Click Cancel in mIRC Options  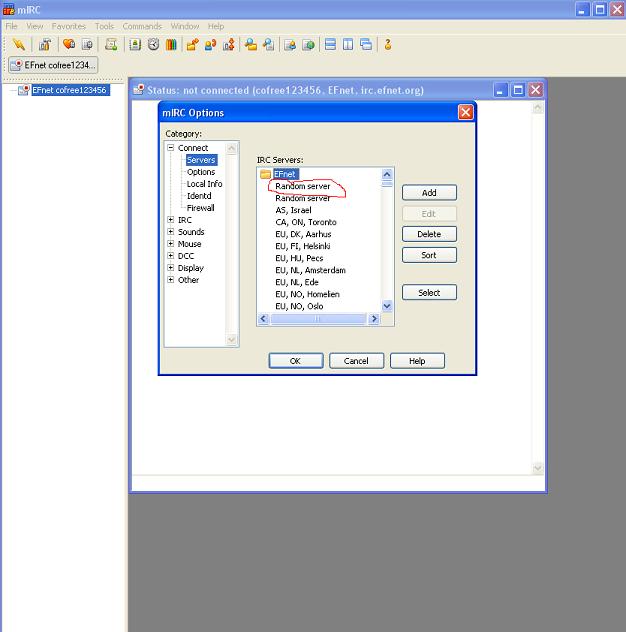(x=356, y=361)
